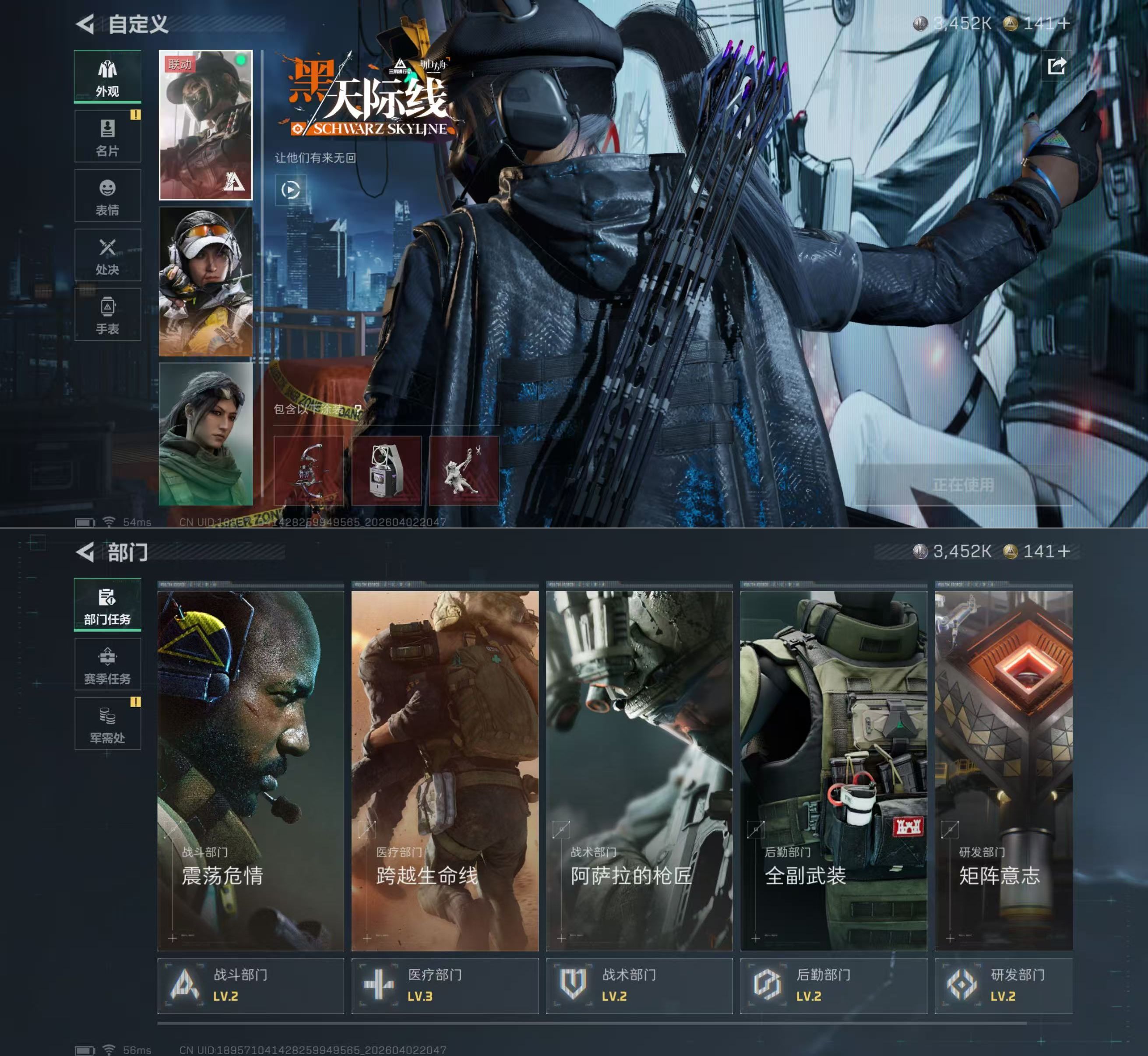
Task: Open the 处决 execution tab
Action: [107, 256]
